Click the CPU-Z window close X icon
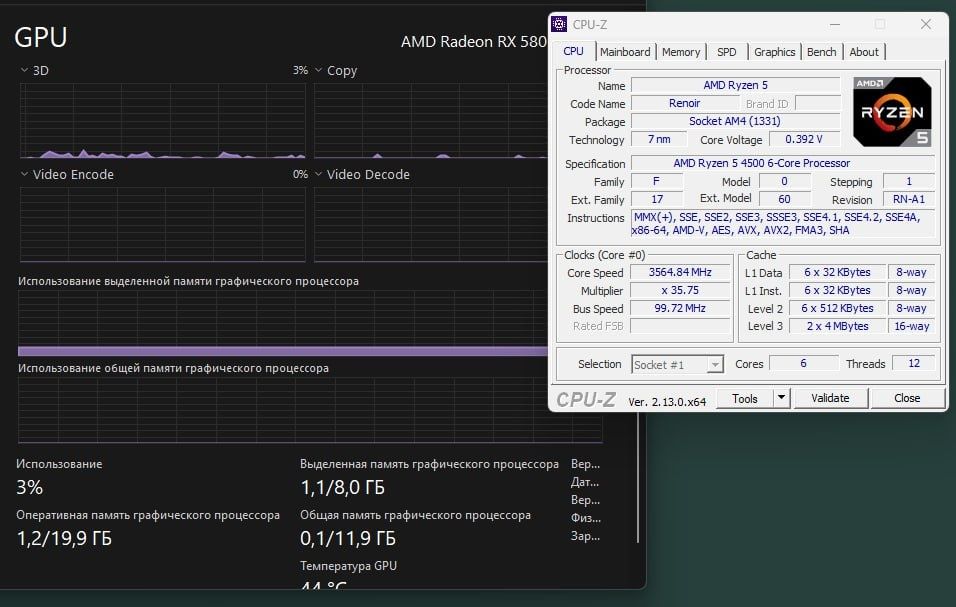This screenshot has width=956, height=607. coord(926,24)
